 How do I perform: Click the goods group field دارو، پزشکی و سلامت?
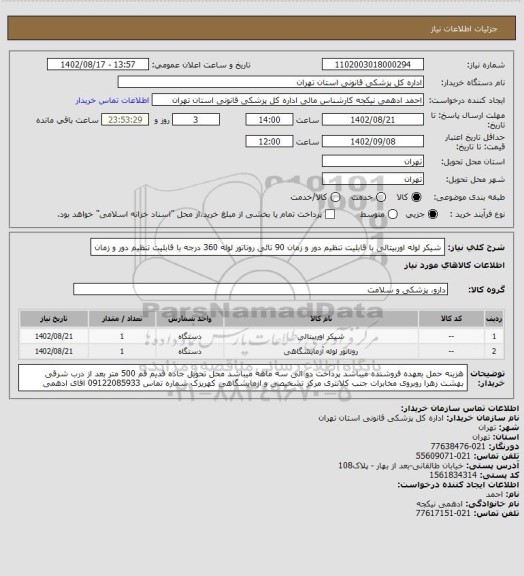[x=260, y=289]
